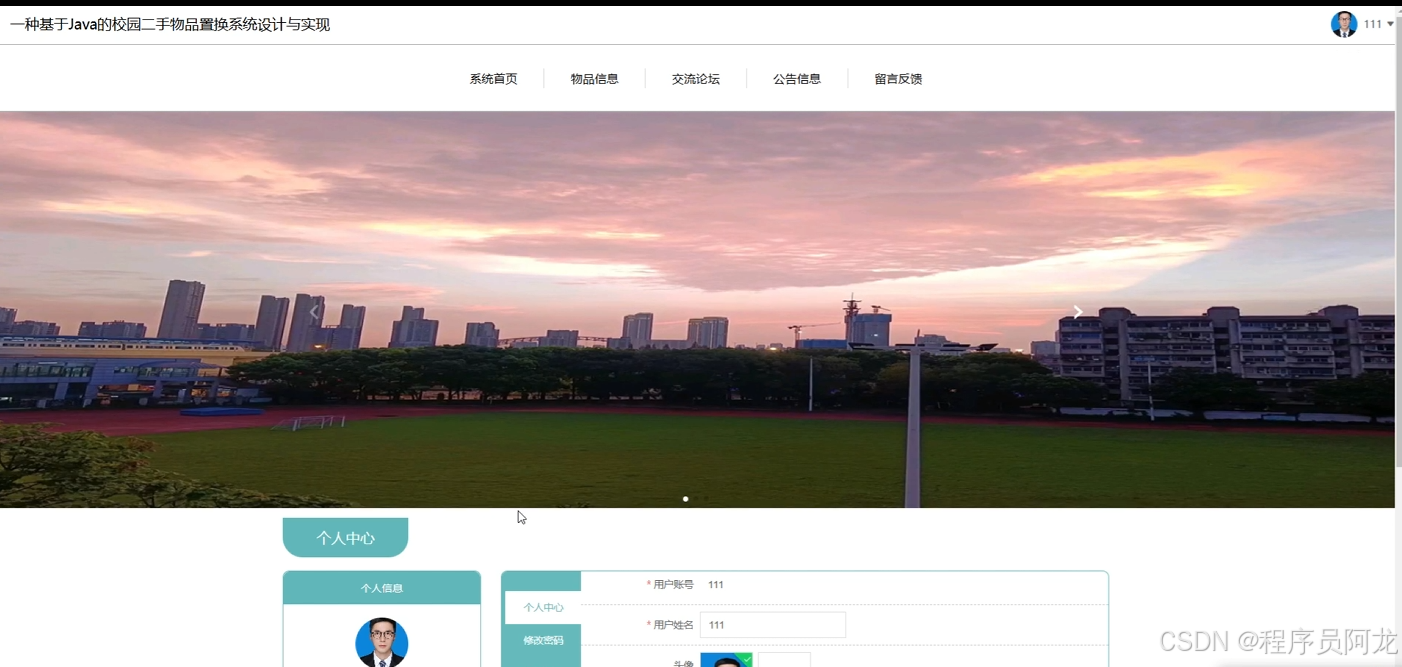Screen dimensions: 1402x667
Task: Click the 个人中心 section heading button
Action: click(345, 538)
